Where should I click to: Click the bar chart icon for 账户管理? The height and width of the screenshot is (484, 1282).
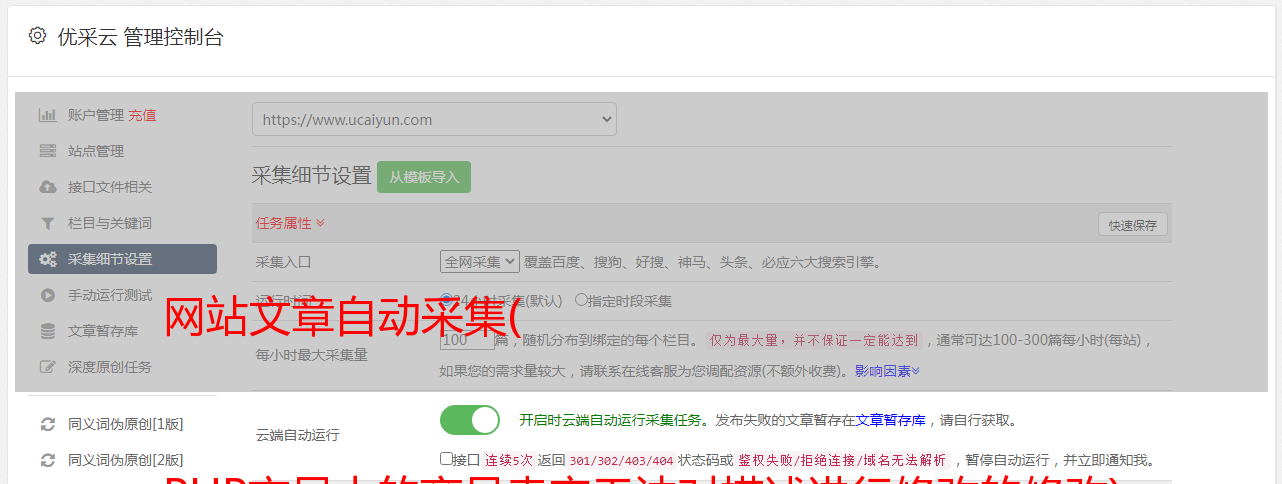pos(47,115)
